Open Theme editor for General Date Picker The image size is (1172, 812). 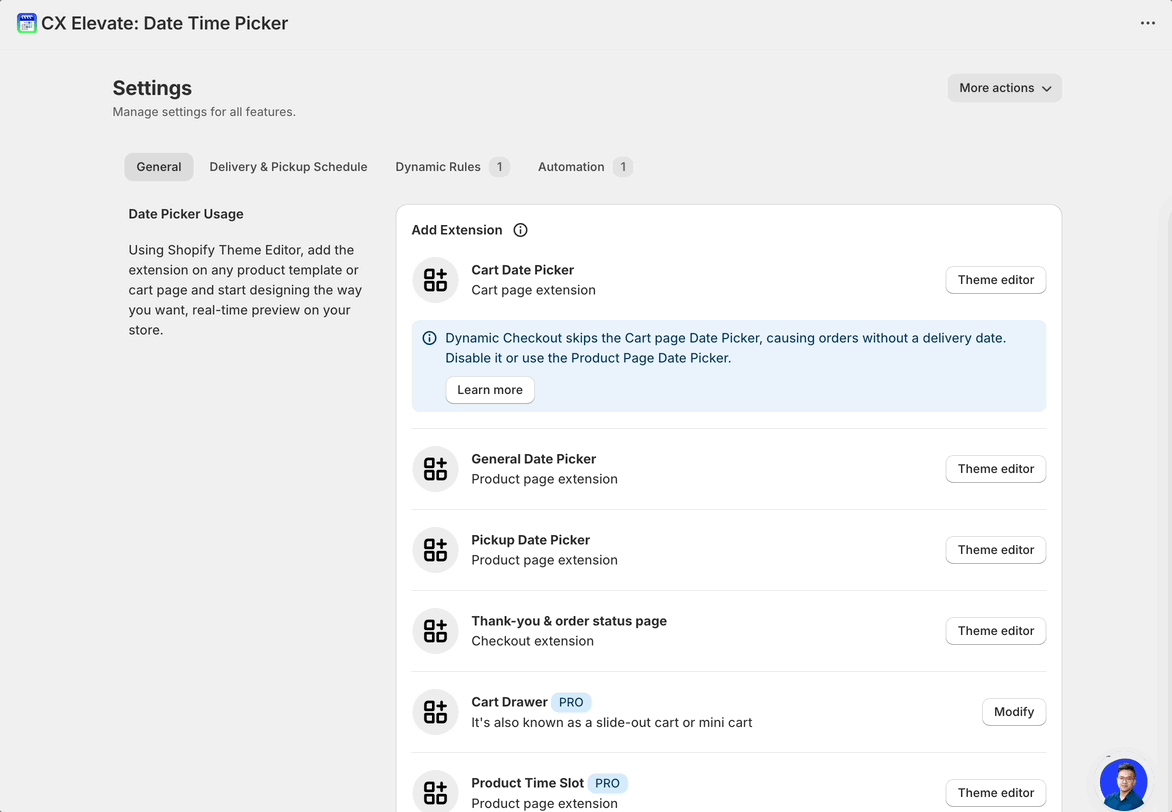click(996, 469)
